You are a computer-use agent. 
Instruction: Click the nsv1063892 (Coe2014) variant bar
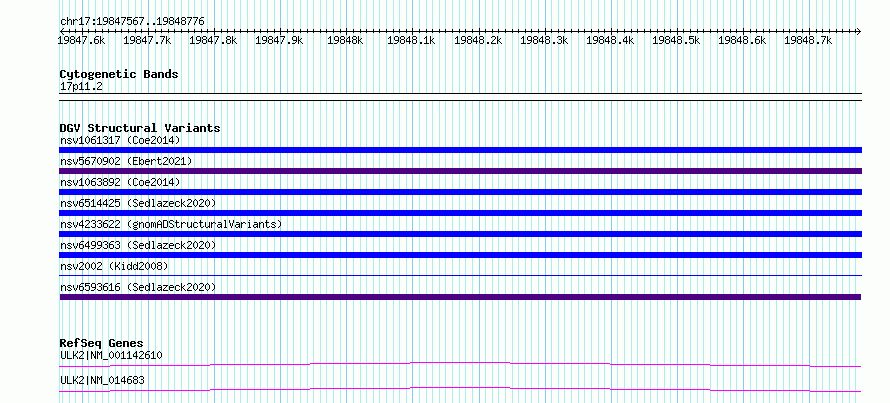[460, 192]
